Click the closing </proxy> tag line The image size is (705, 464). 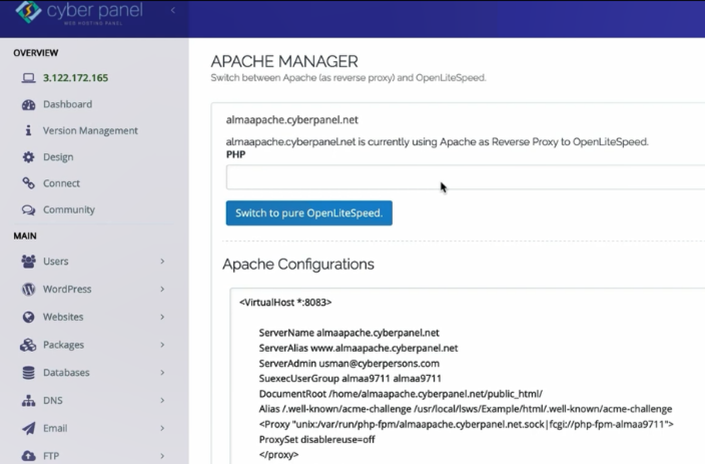(278, 455)
